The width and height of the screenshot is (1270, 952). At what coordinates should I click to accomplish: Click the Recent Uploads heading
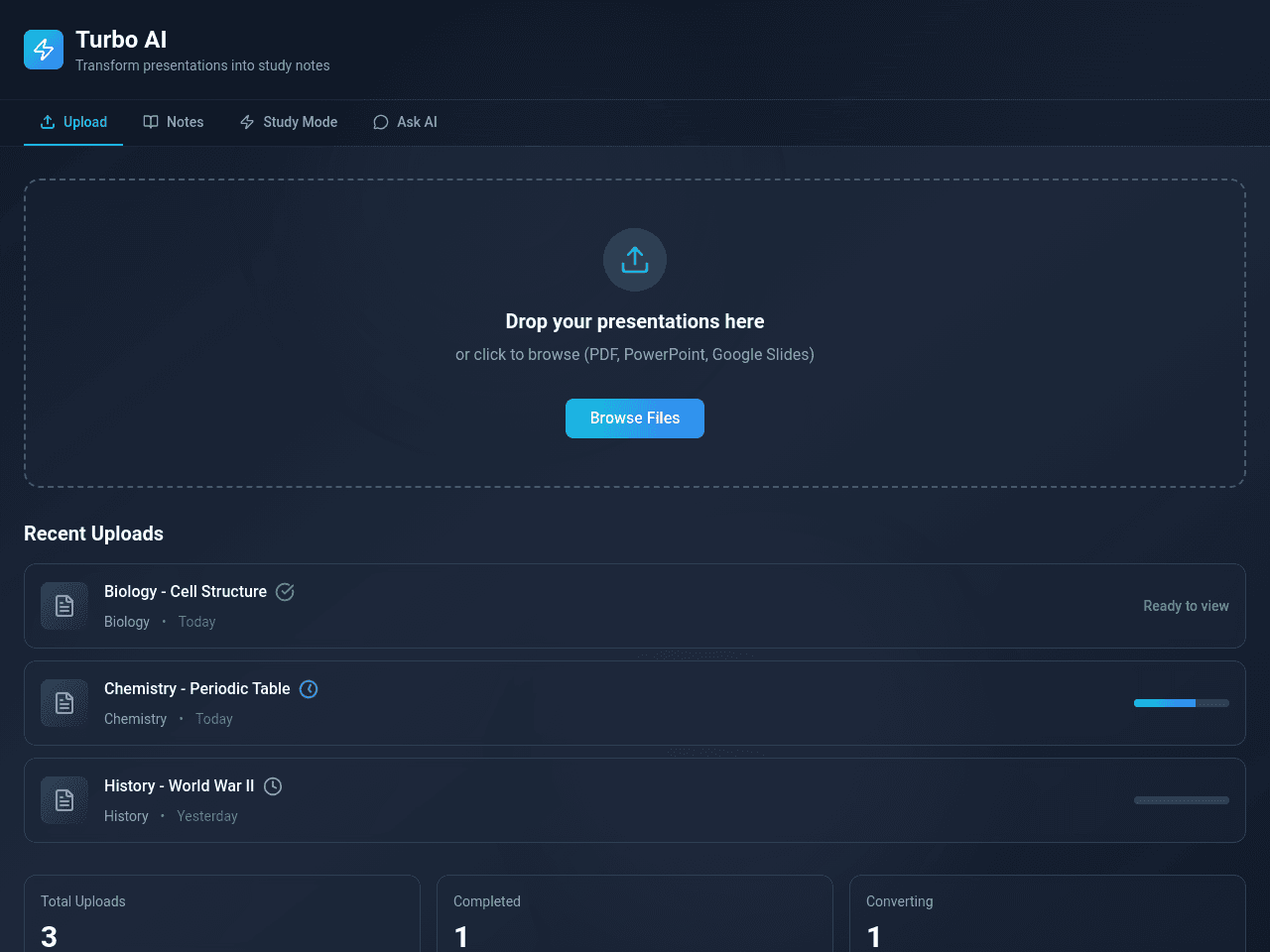coord(93,534)
